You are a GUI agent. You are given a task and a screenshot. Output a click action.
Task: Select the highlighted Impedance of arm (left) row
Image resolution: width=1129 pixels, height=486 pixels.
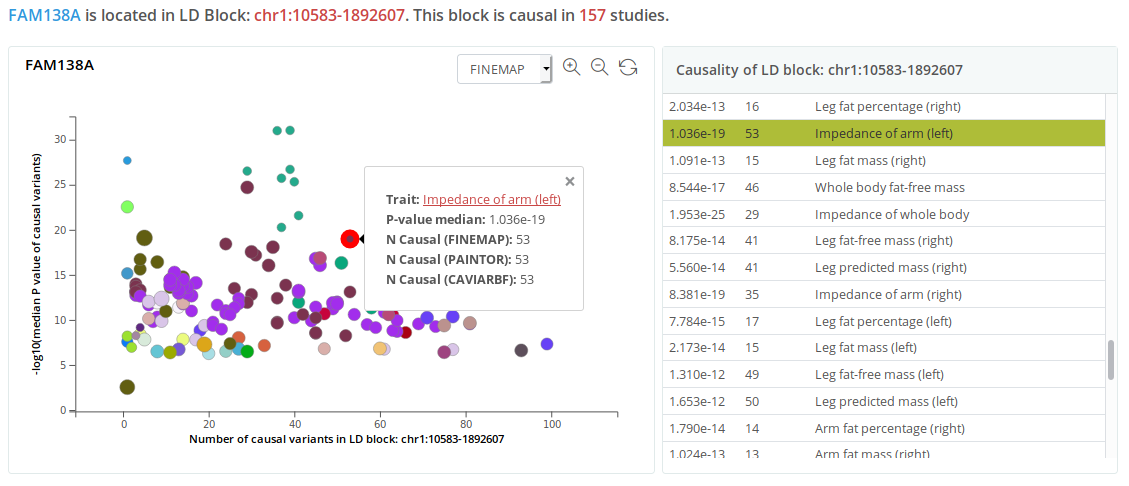(x=883, y=133)
